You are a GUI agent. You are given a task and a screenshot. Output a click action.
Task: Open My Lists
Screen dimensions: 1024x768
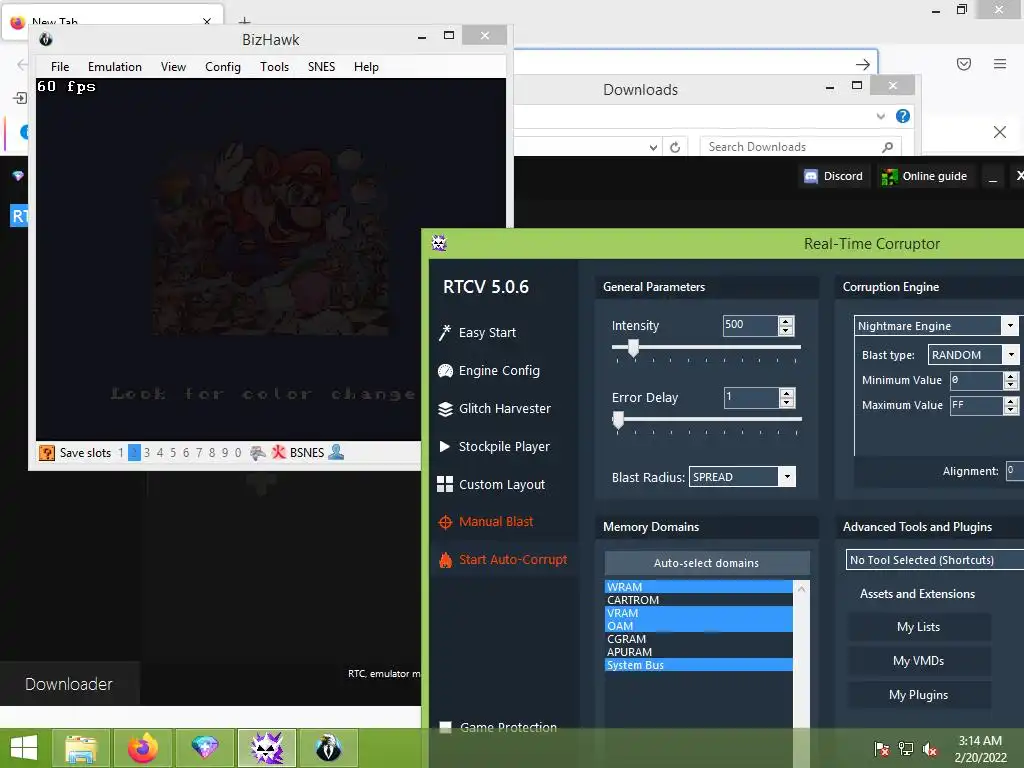pos(918,627)
